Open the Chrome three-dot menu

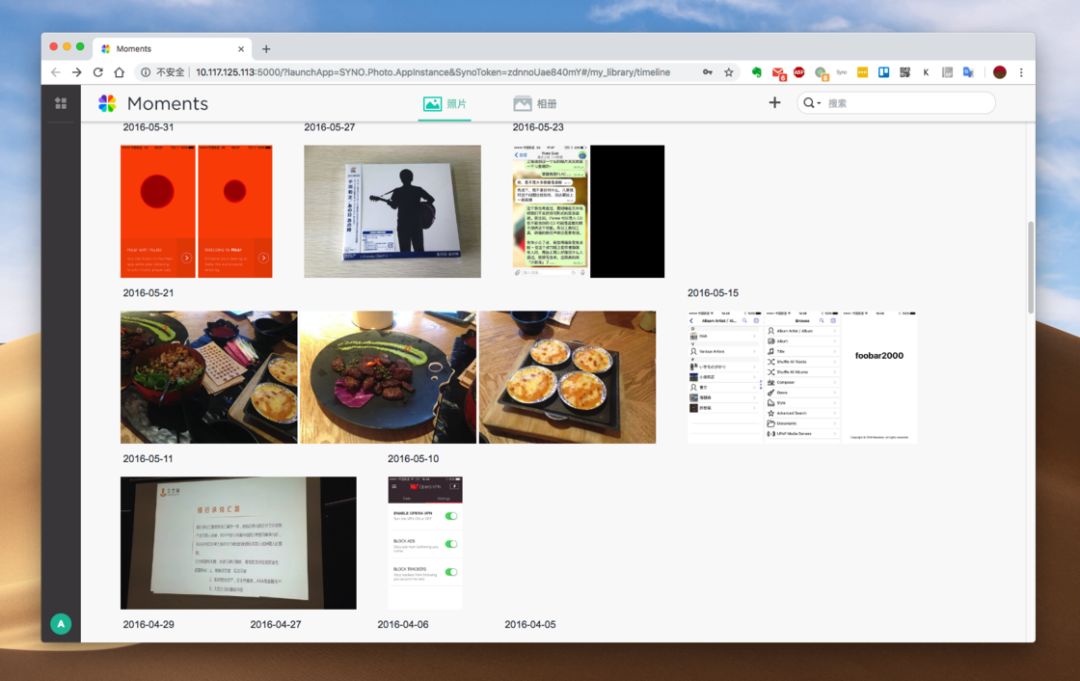(x=1021, y=72)
